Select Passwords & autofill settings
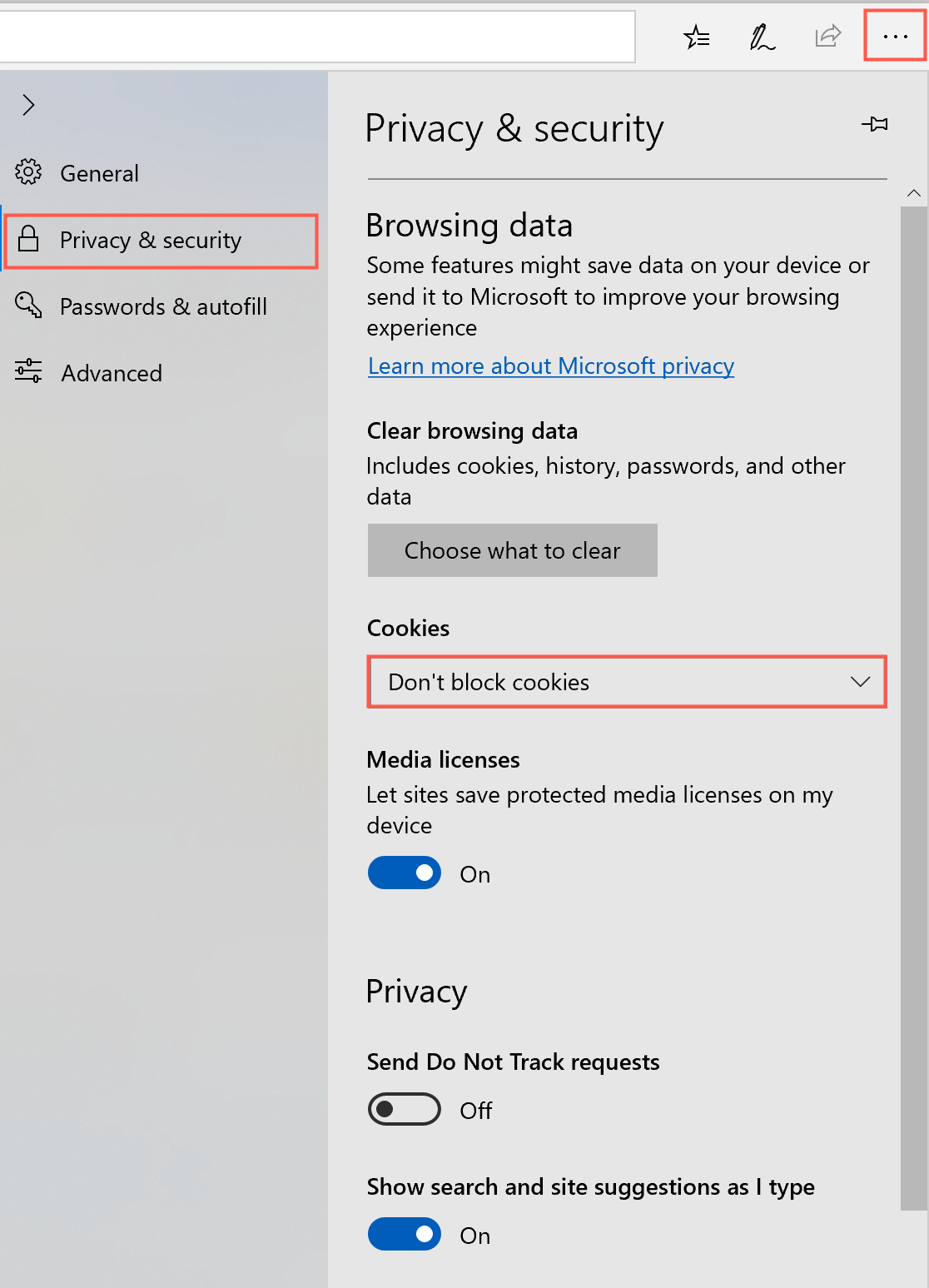This screenshot has height=1288, width=929. pos(163,306)
